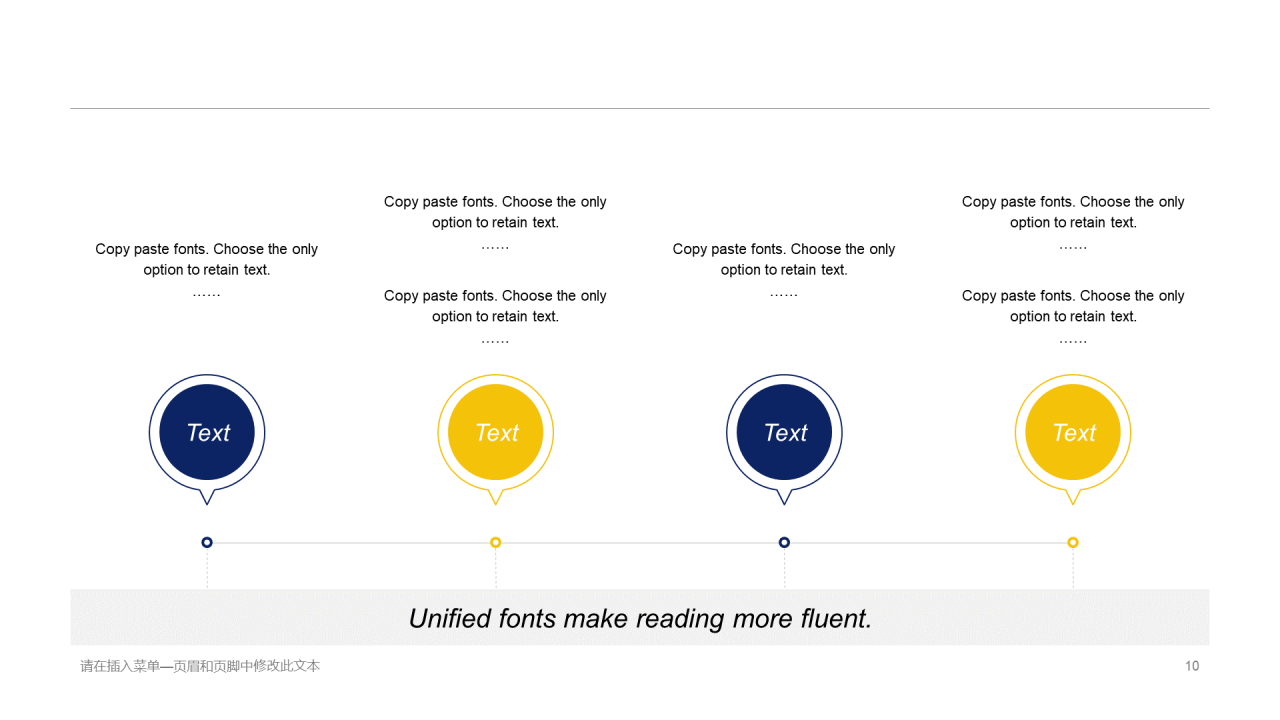Select the first navy Text circle

pyautogui.click(x=207, y=432)
